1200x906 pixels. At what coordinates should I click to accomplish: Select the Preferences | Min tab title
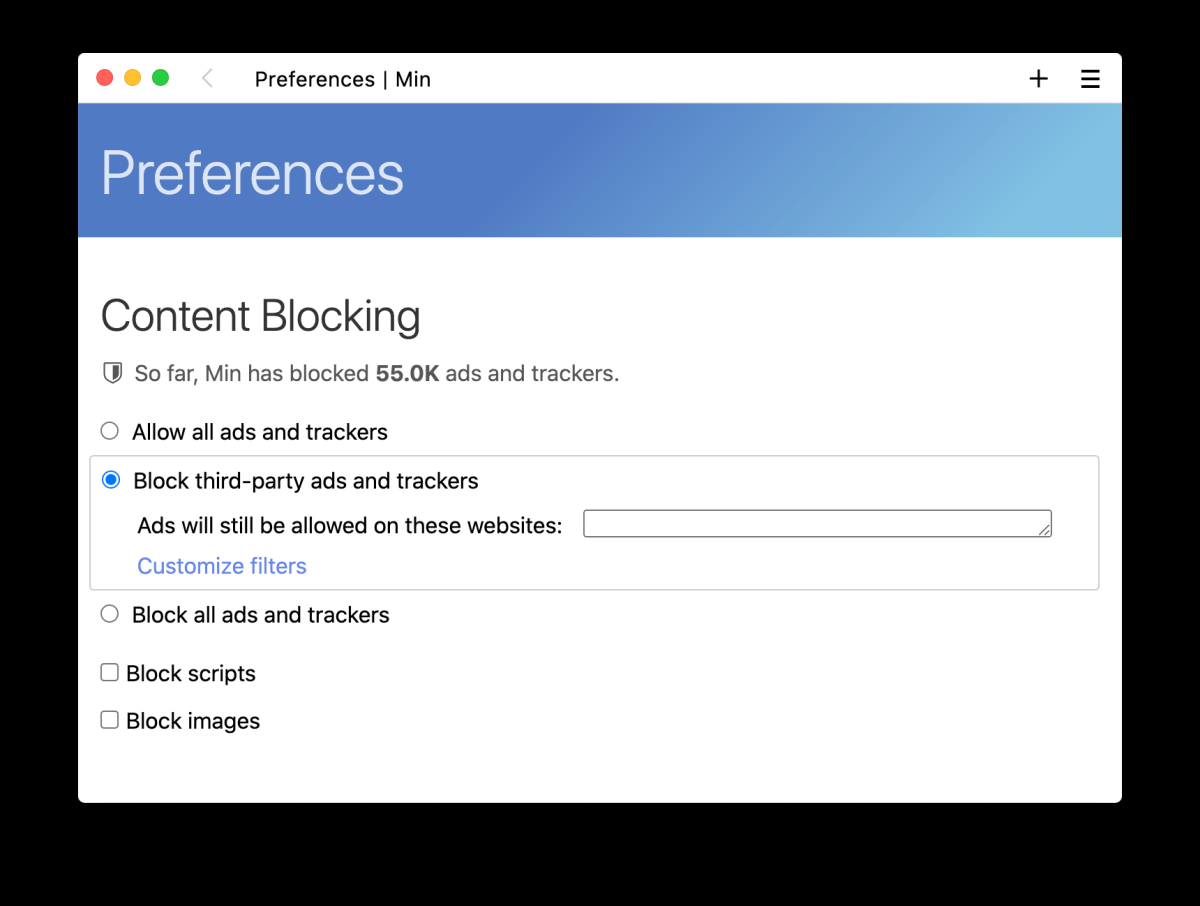pos(343,79)
